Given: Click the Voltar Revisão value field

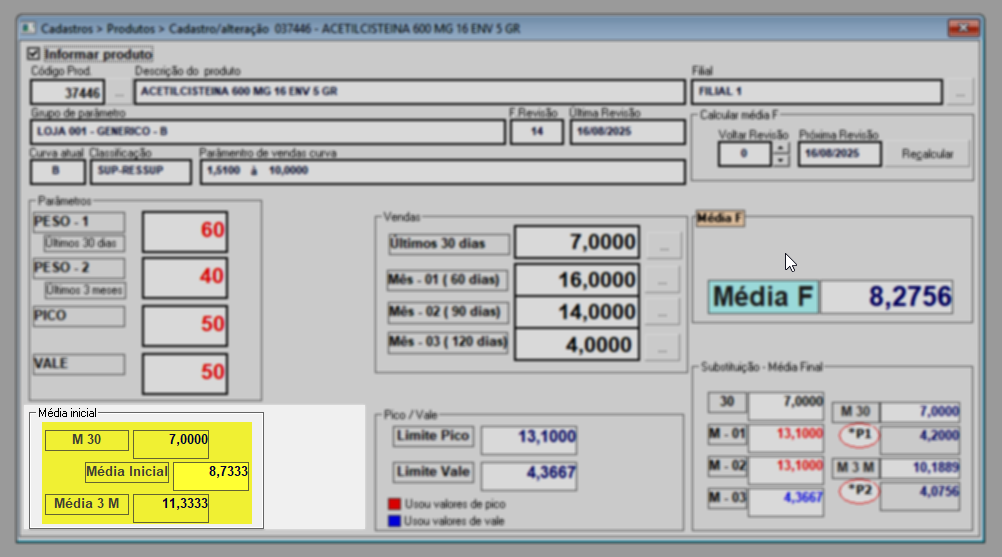Looking at the screenshot, I should [744, 154].
